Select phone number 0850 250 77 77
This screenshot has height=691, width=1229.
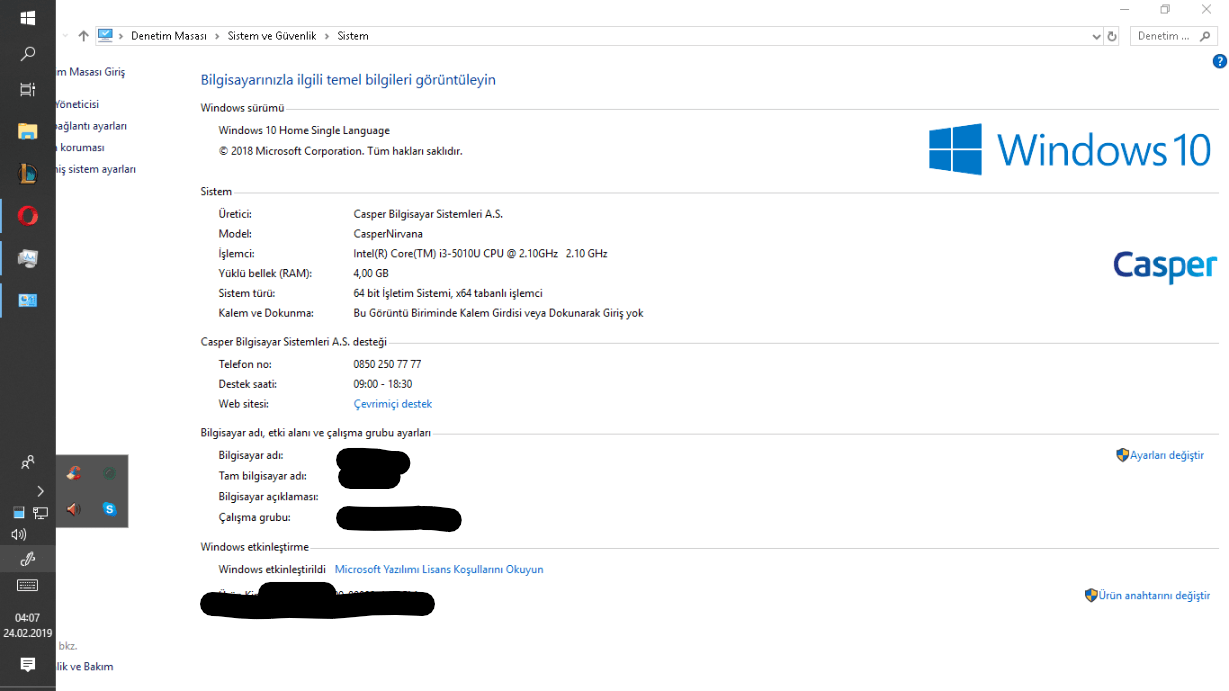click(387, 364)
